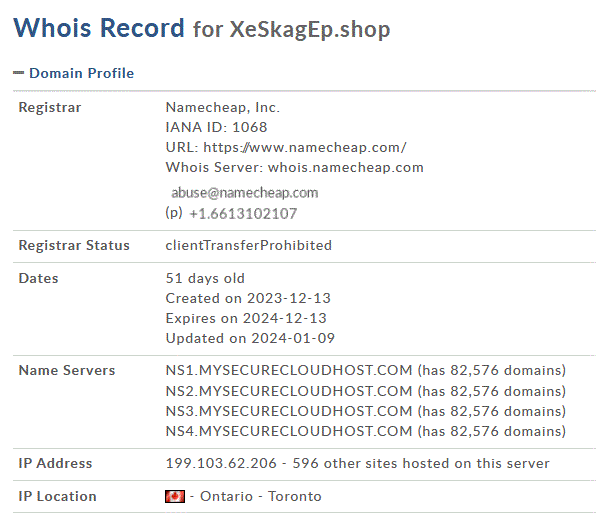597x515 pixels.
Task: Click the registrar phone number +1.6613102107
Action: coord(243,214)
